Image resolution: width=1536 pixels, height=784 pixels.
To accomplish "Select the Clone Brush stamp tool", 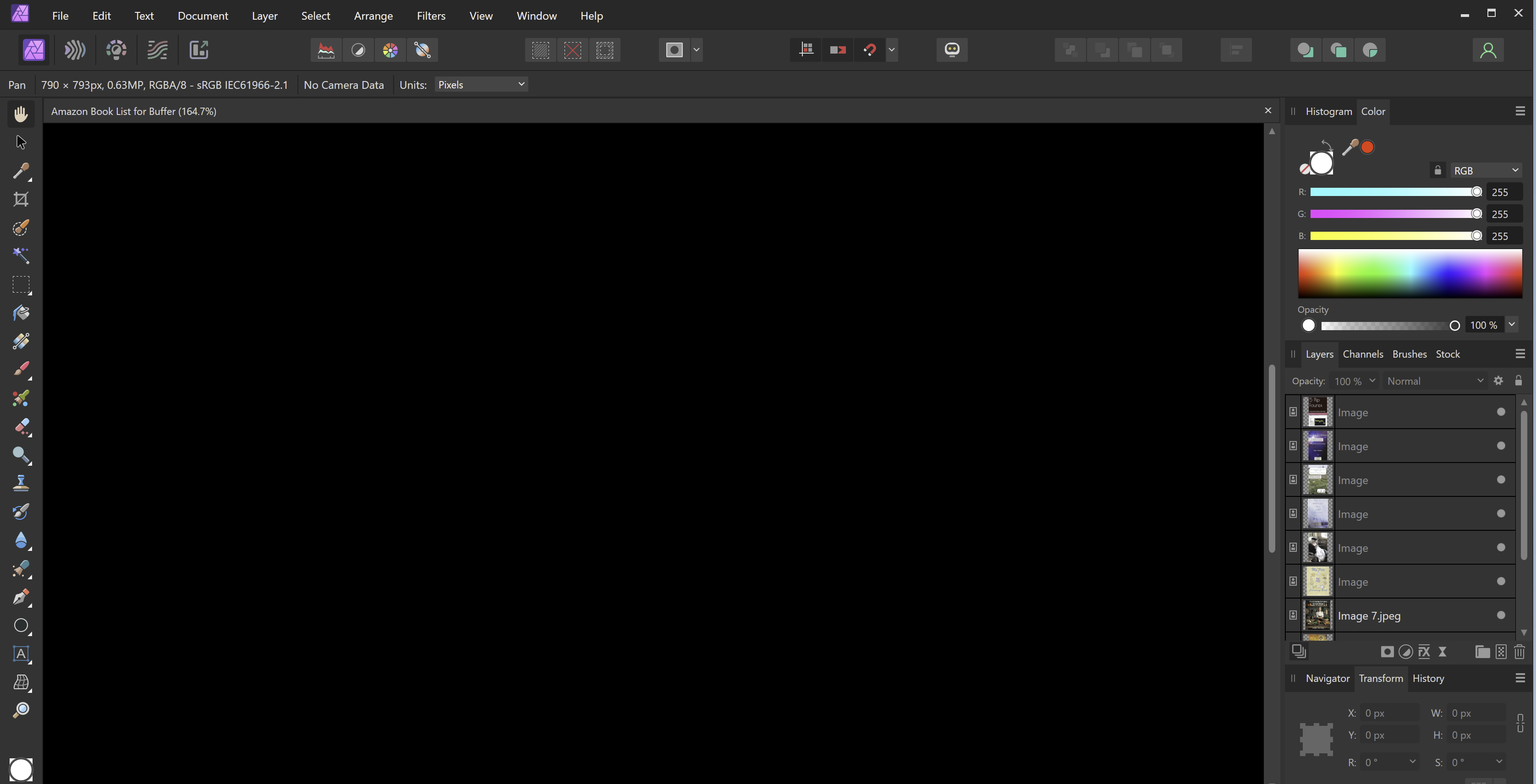I will click(x=21, y=483).
